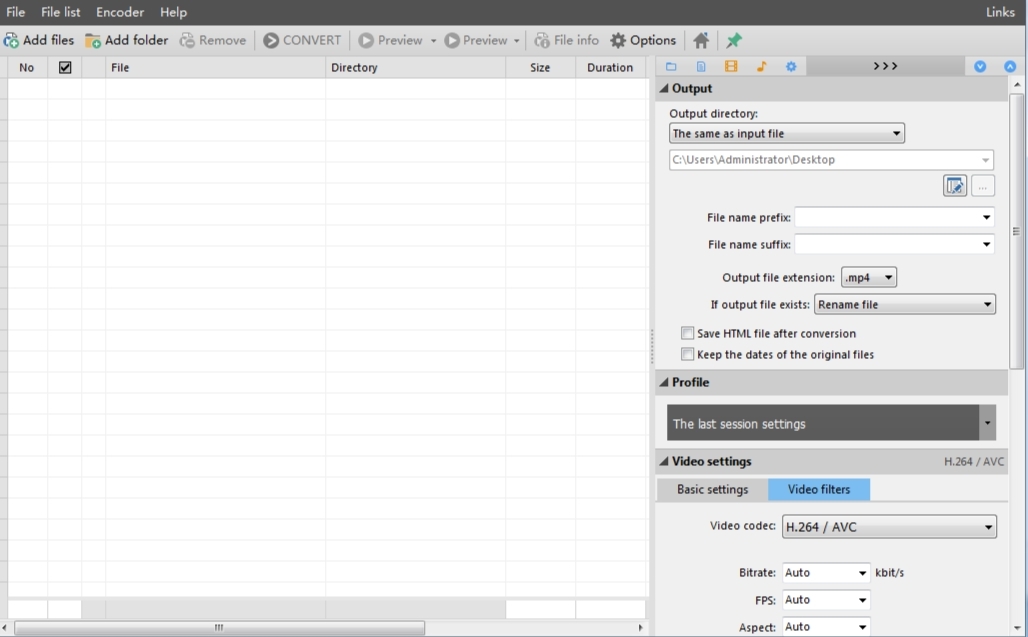Click the blue collapse-all up arrow icon
This screenshot has width=1028, height=637.
tap(1010, 66)
